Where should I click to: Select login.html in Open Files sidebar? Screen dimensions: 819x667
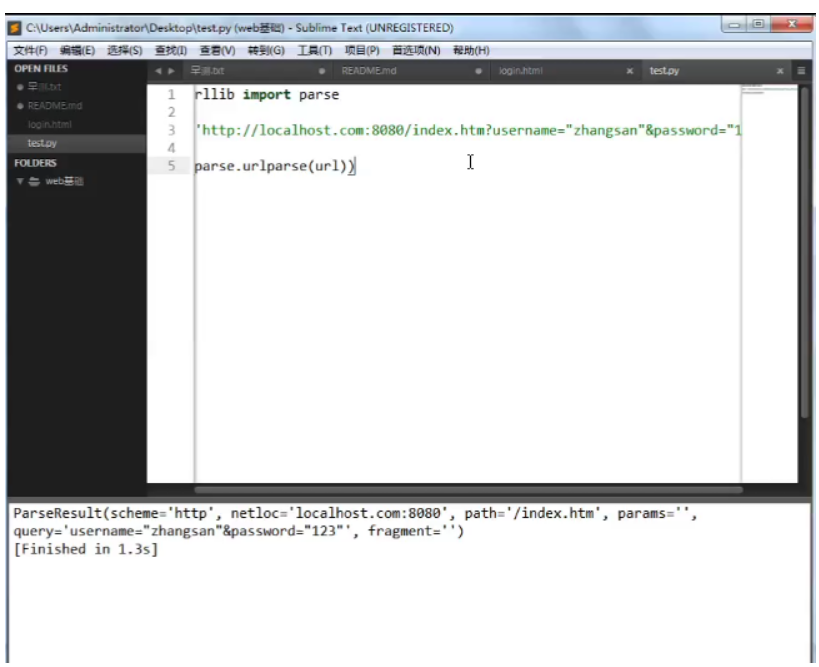50,124
